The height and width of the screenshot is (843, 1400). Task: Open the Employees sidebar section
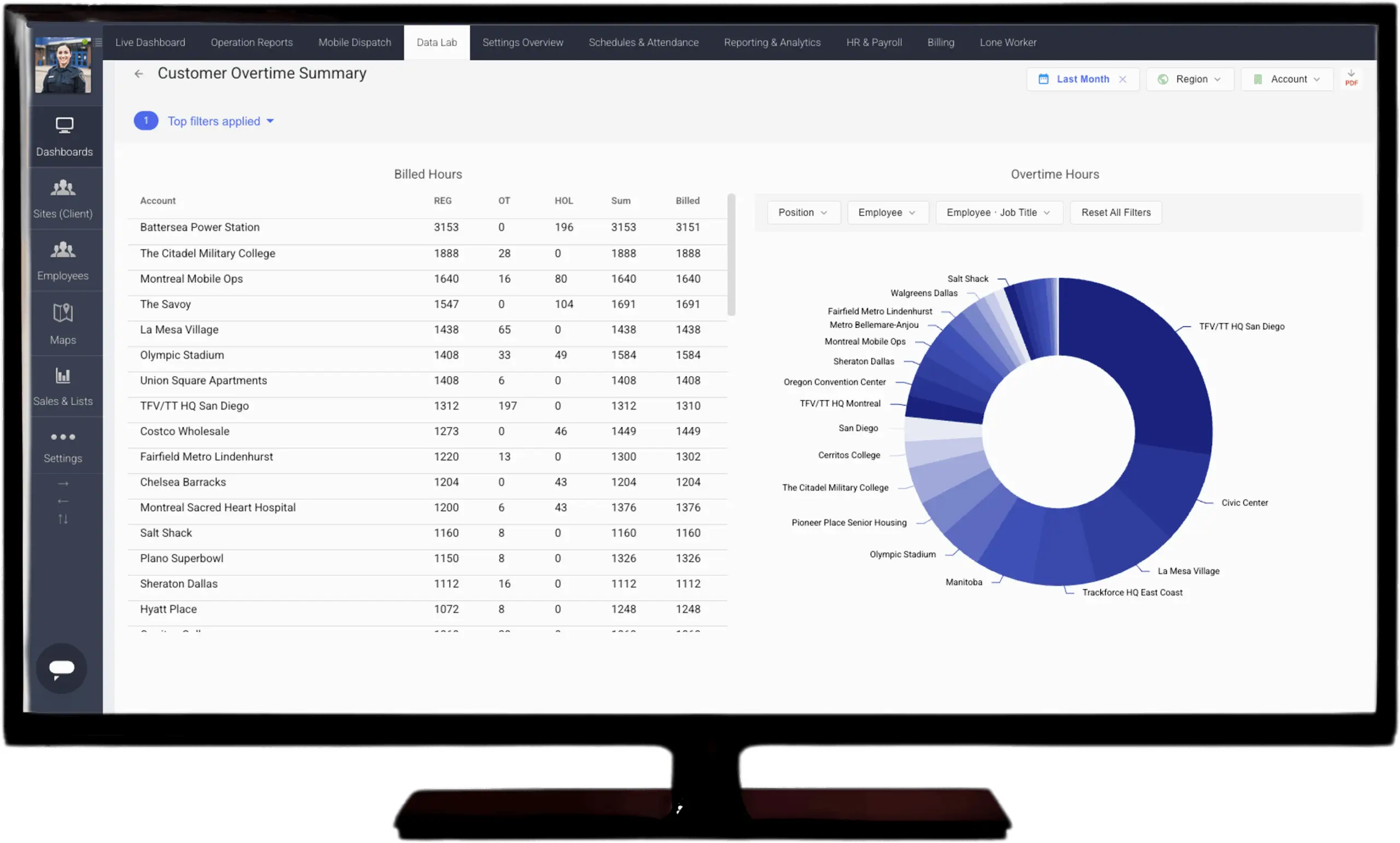coord(63,261)
